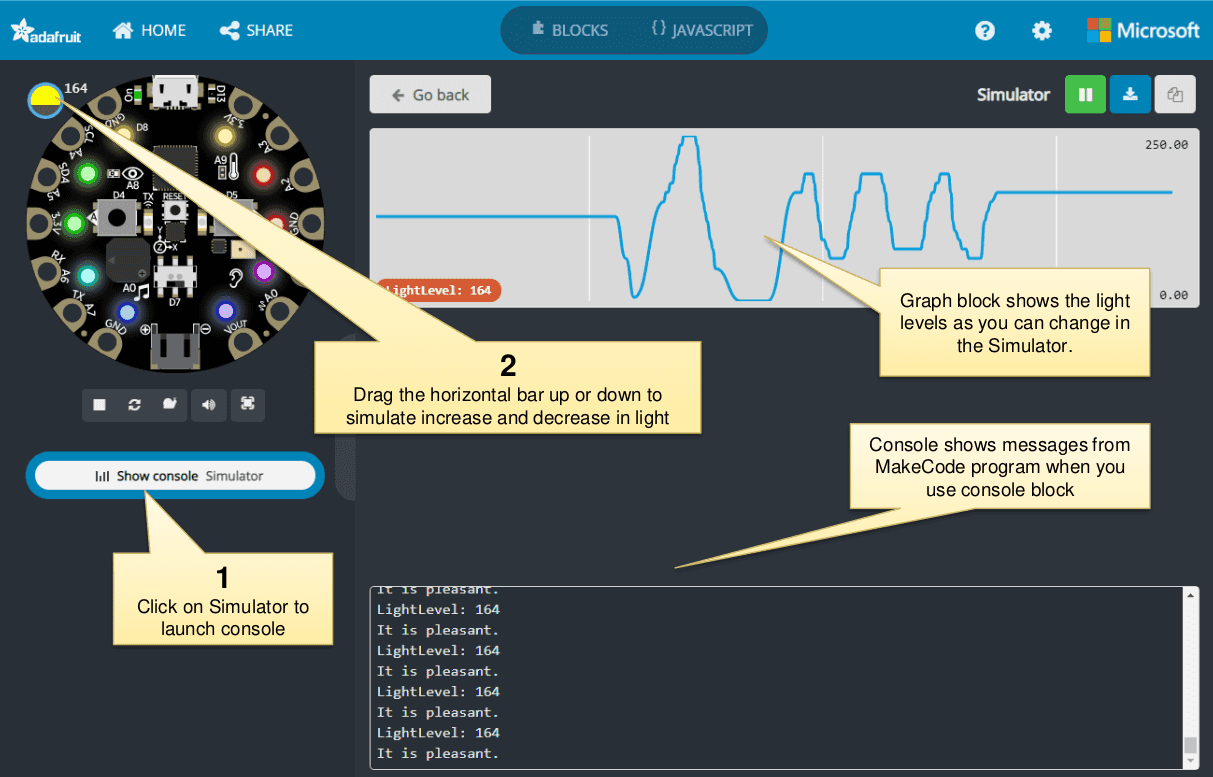Screen dimensions: 1213x777
Task: Click the Adafruit logo
Action: click(x=46, y=32)
